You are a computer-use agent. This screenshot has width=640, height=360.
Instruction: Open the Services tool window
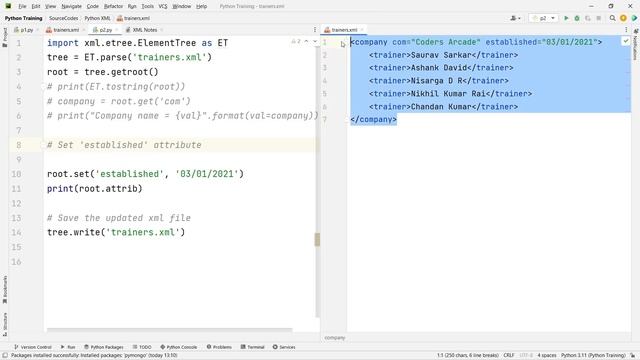(284, 347)
